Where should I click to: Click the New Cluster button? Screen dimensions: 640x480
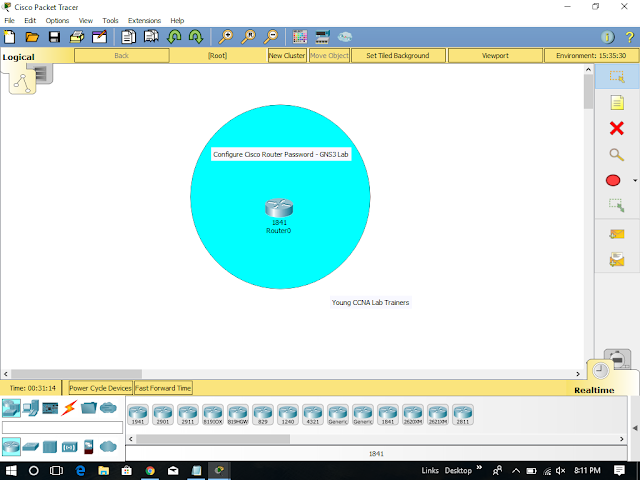pos(287,56)
